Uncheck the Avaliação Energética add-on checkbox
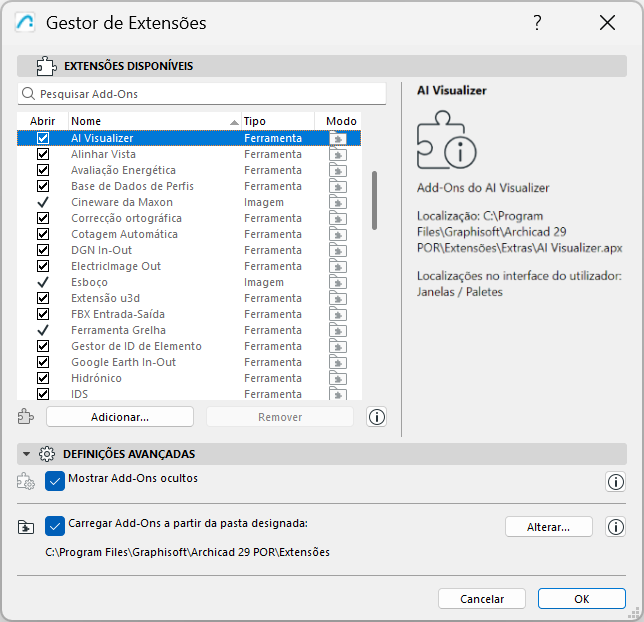This screenshot has width=644, height=622. coord(43,170)
